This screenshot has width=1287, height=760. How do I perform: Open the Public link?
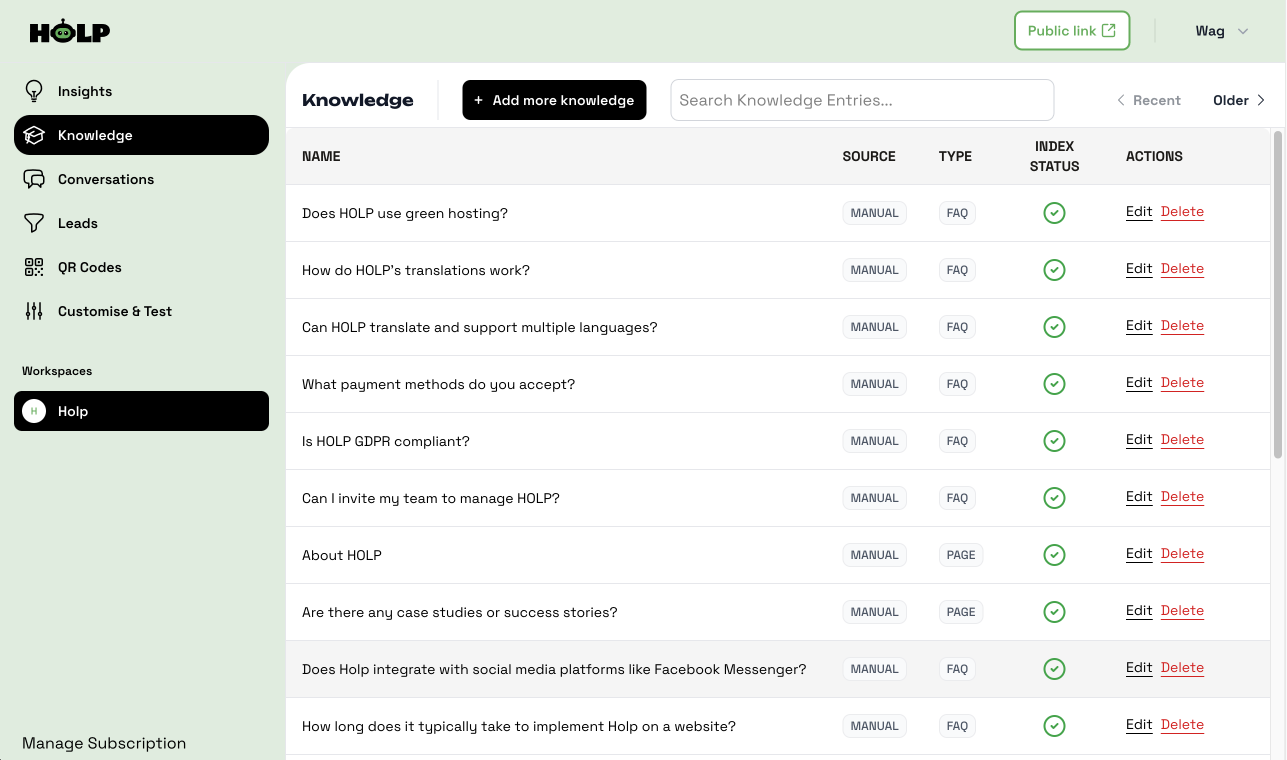pos(1072,31)
